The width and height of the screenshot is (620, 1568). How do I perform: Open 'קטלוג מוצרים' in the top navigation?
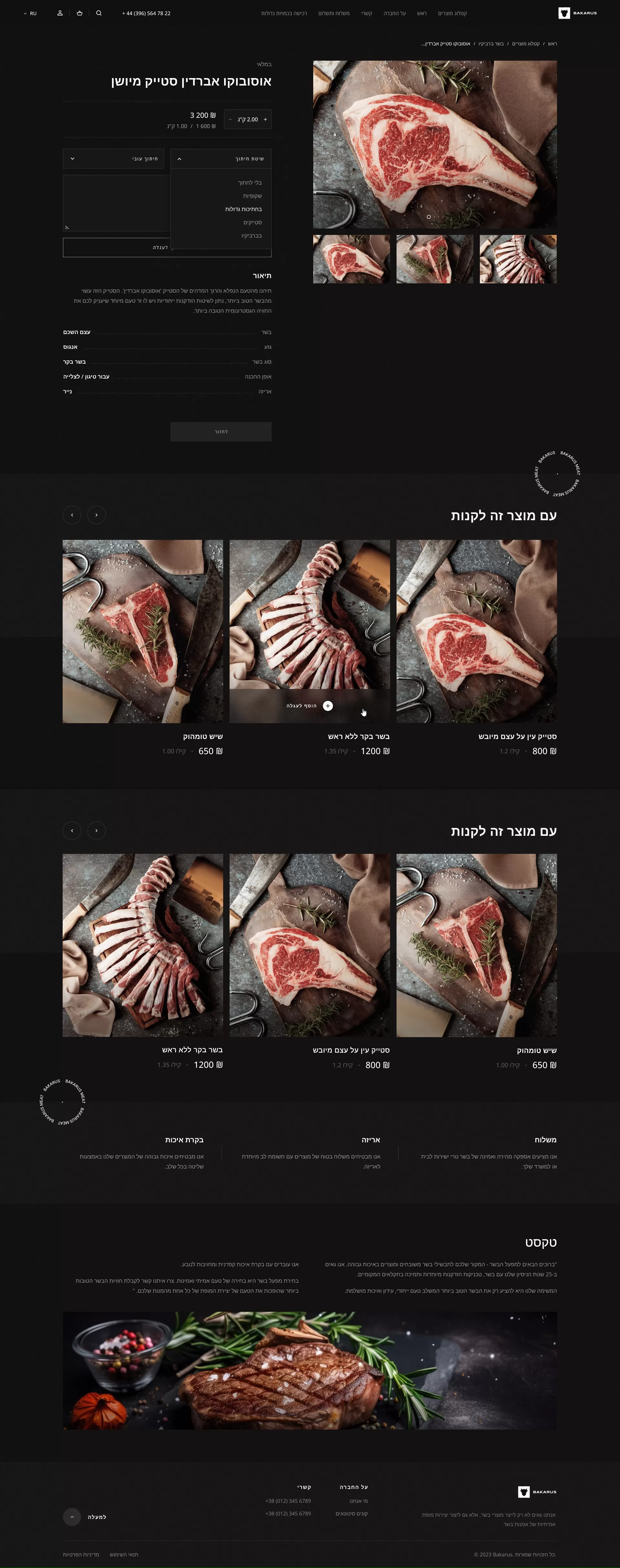(x=452, y=13)
